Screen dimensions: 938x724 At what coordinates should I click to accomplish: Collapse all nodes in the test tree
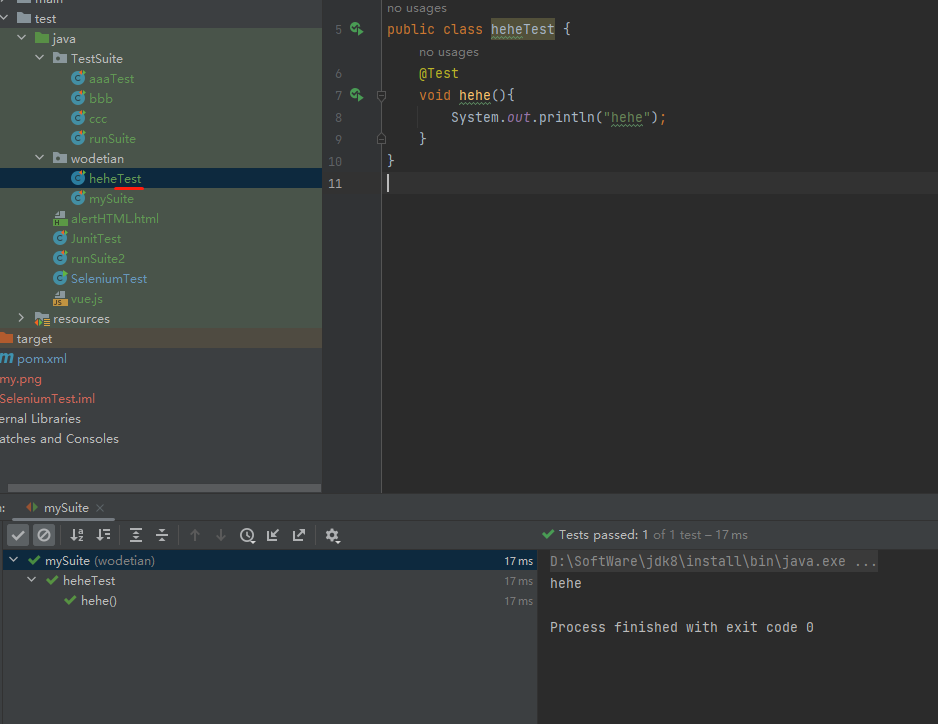(x=163, y=535)
